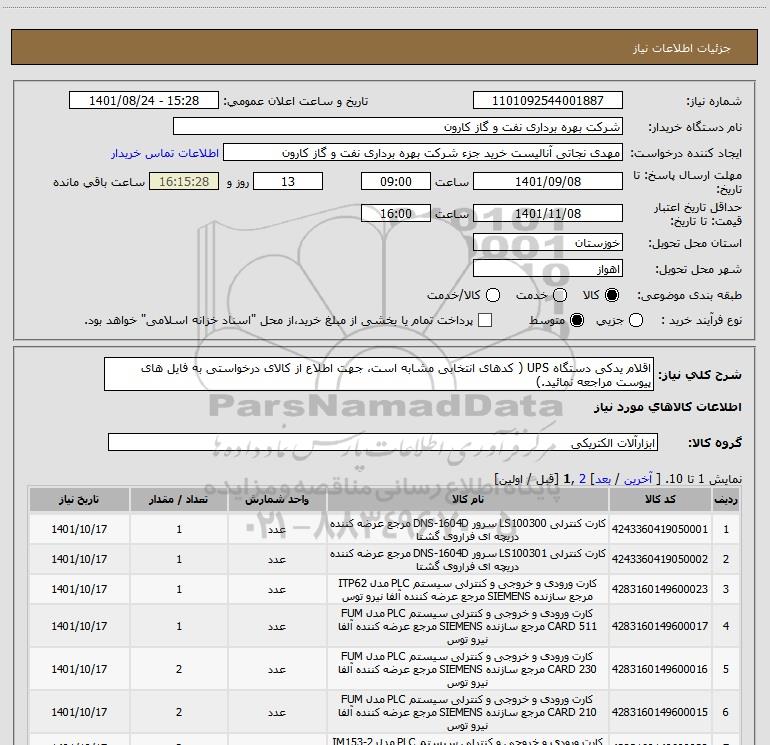This screenshot has width=770, height=745.
Task: Go to the آخرین page link
Action: pos(638,479)
